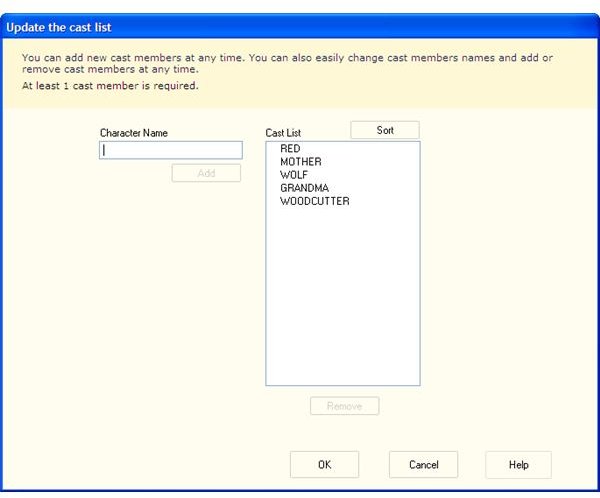Select RED in the Cast List
The width and height of the screenshot is (600, 498).
pos(290,149)
